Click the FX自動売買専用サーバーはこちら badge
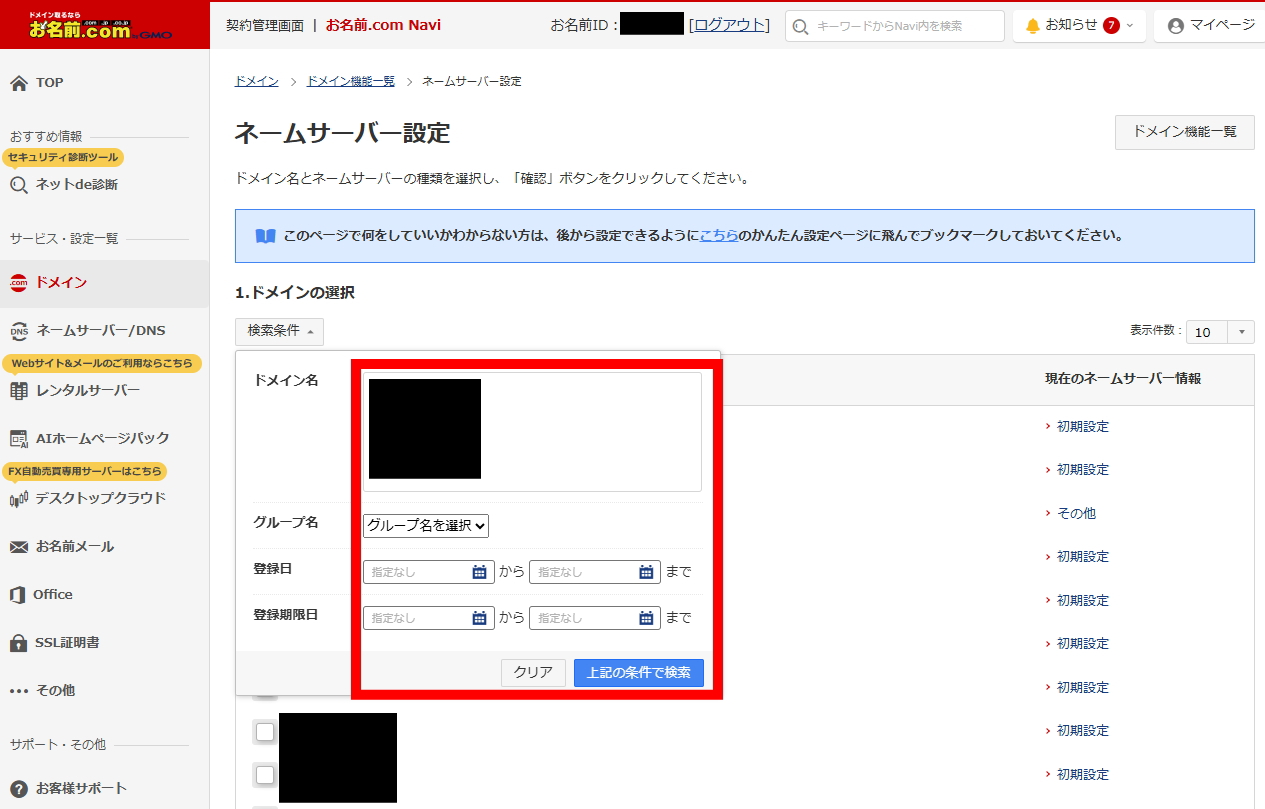 click(x=84, y=471)
